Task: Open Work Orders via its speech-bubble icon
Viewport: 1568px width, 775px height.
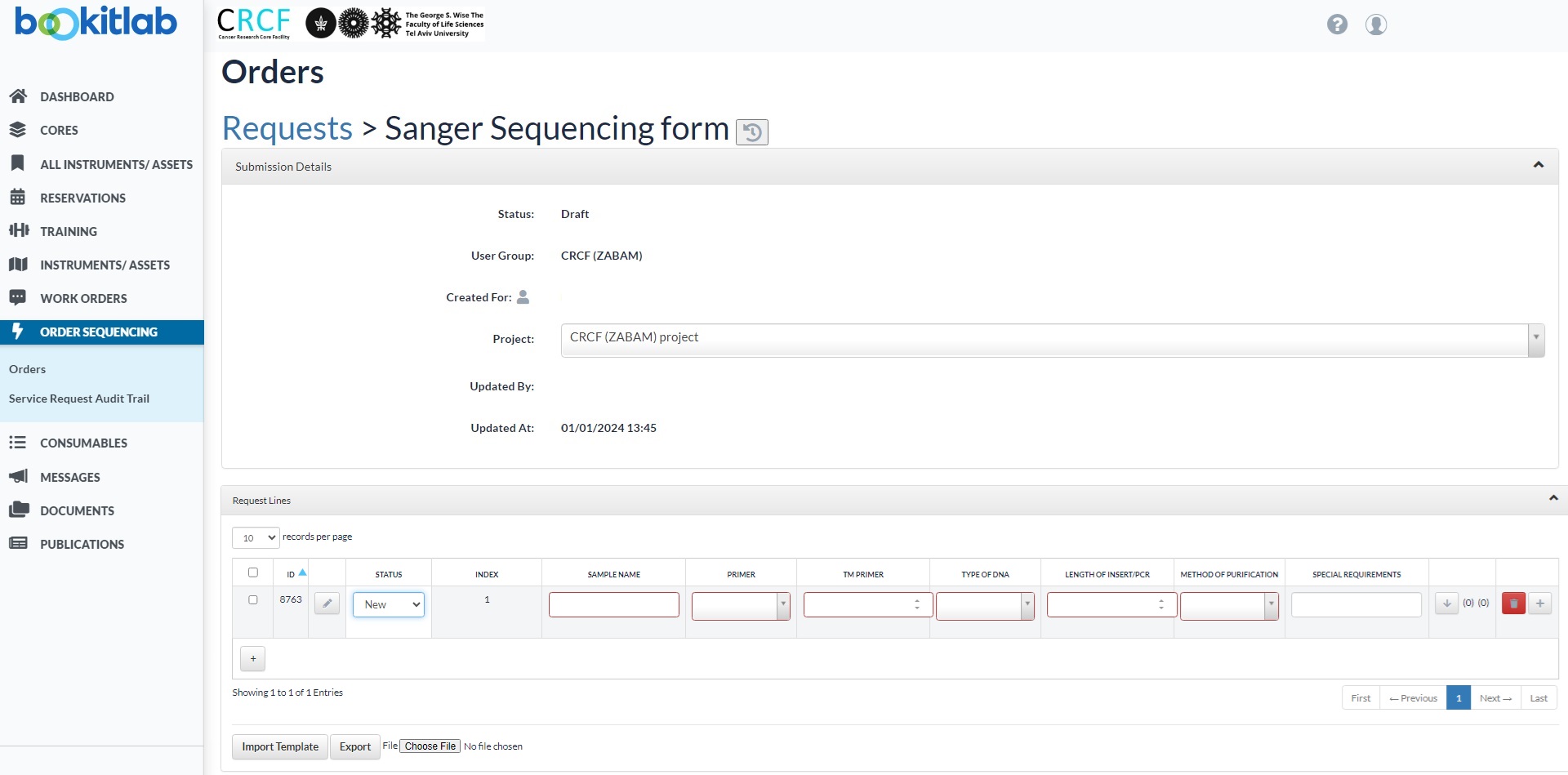Action: 18,297
